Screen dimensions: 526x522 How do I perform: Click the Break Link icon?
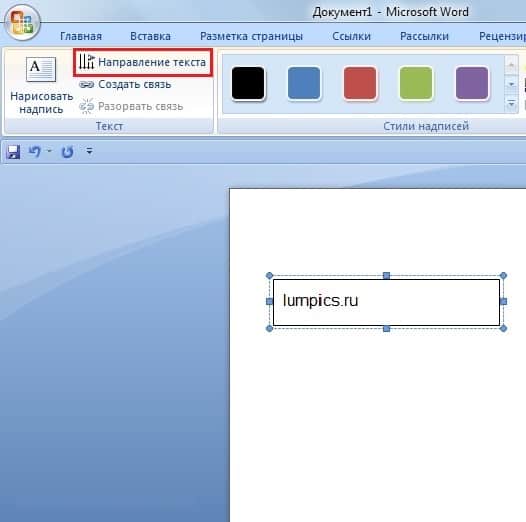point(87,107)
